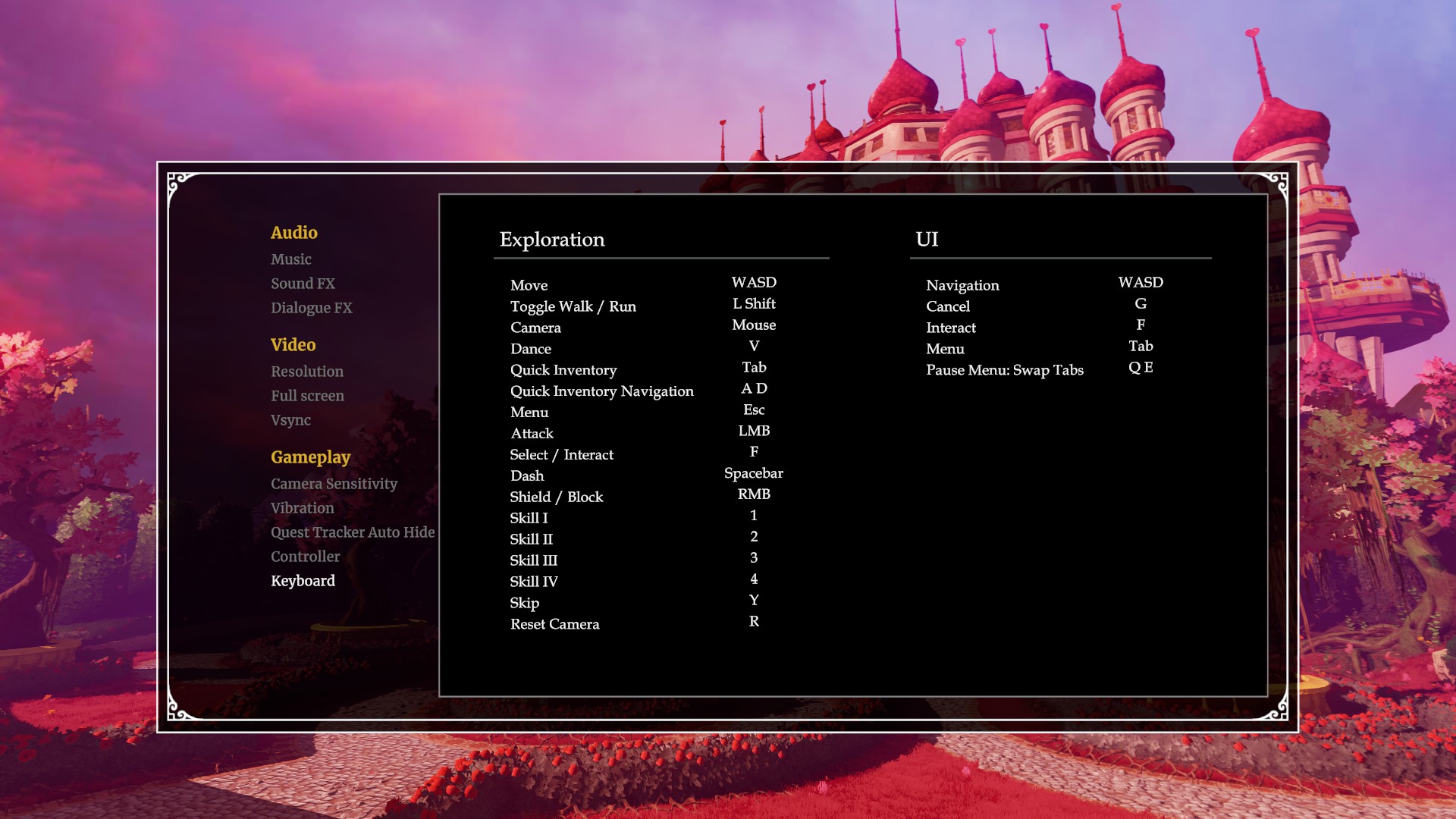The width and height of the screenshot is (1456, 819).
Task: Click the Dance binding label
Action: pyautogui.click(x=530, y=349)
